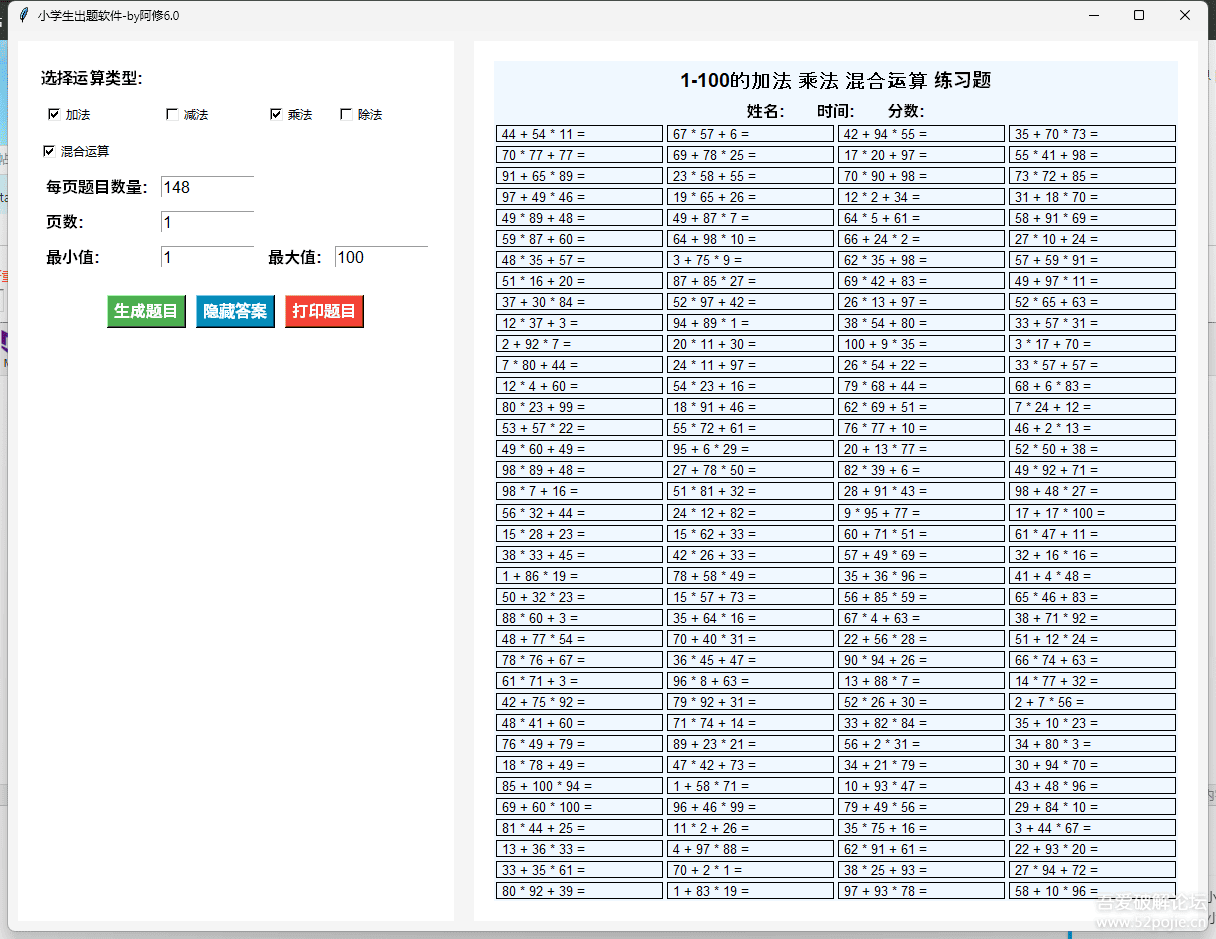Minimize the 小学生出题软件 window
The width and height of the screenshot is (1216, 939).
click(x=1096, y=15)
